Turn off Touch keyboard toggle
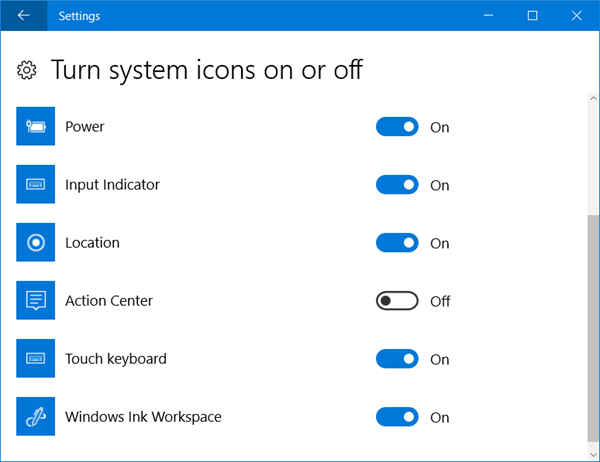Image resolution: width=600 pixels, height=462 pixels. tap(397, 359)
